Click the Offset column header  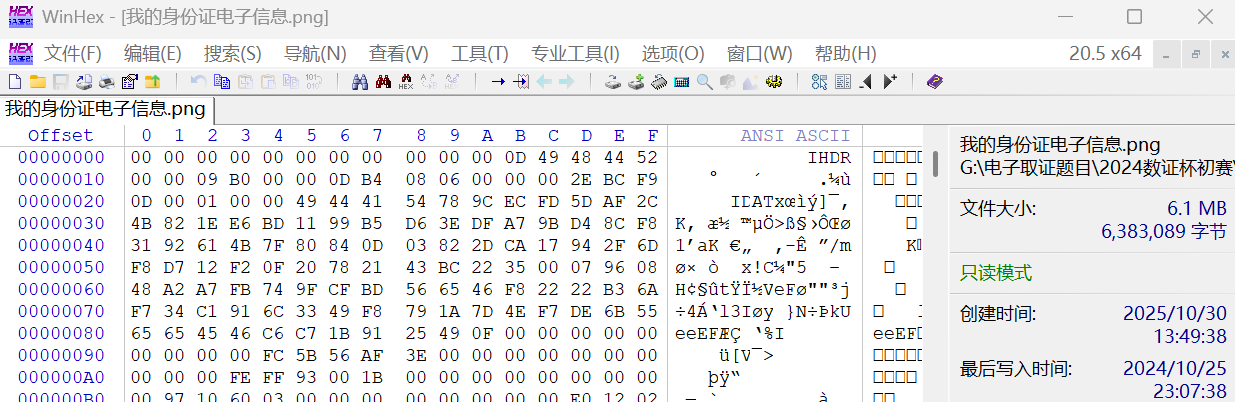(x=60, y=135)
